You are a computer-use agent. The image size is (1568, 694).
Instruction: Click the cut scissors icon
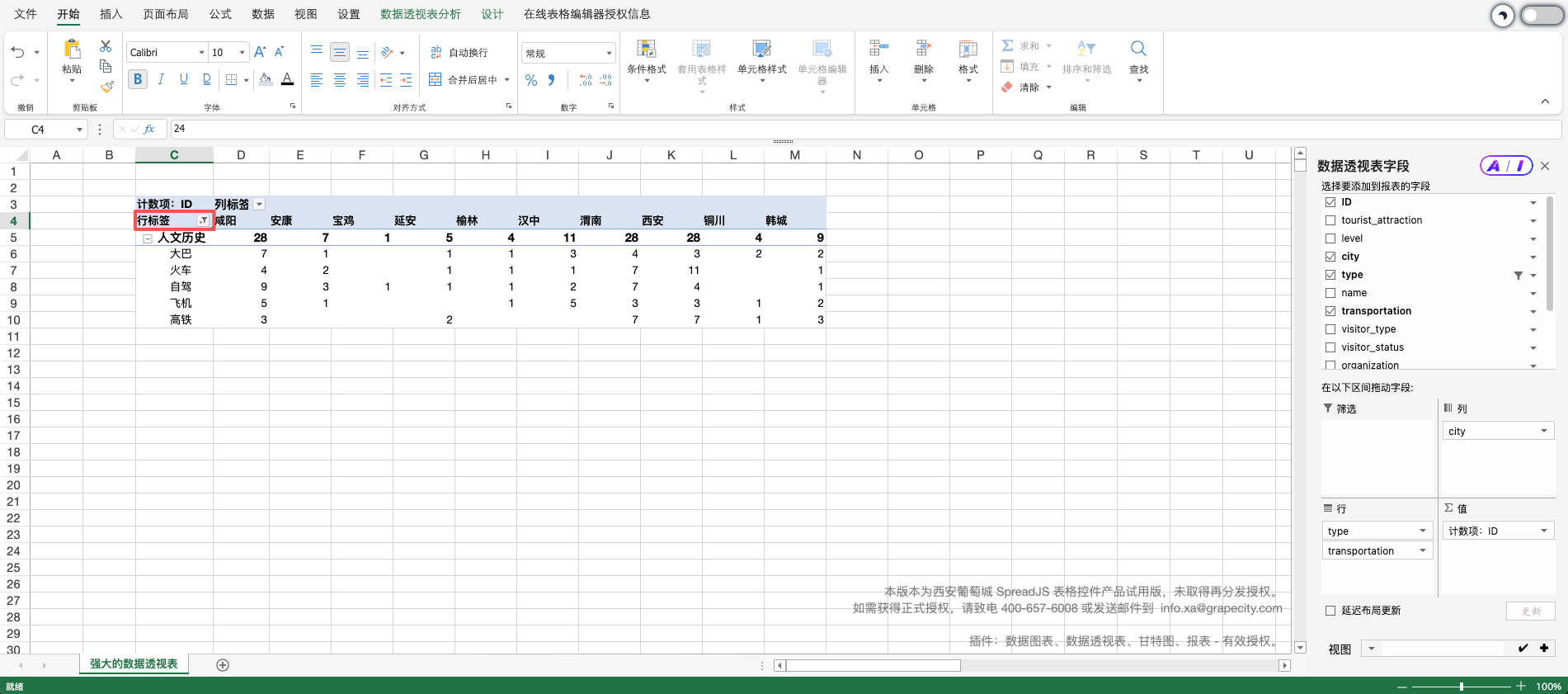coord(106,46)
